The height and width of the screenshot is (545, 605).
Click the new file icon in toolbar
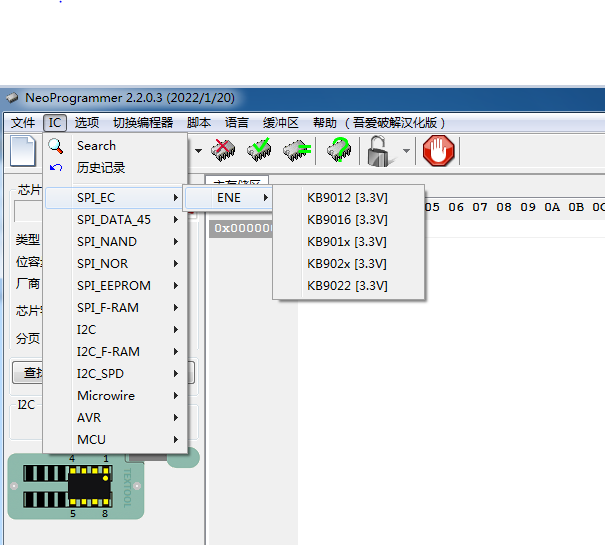(23, 151)
